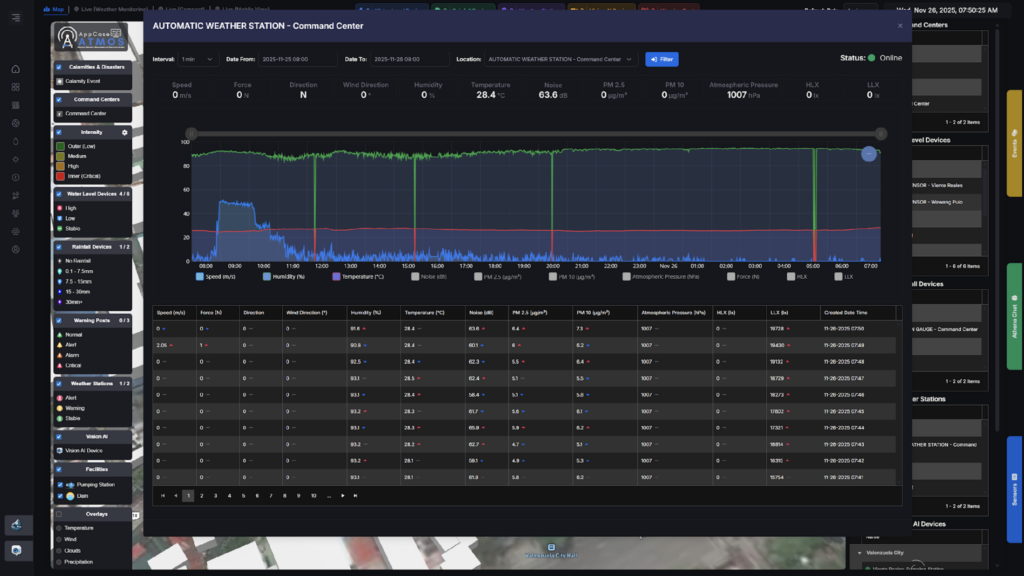Open more pages via ellipsis

(x=328, y=496)
